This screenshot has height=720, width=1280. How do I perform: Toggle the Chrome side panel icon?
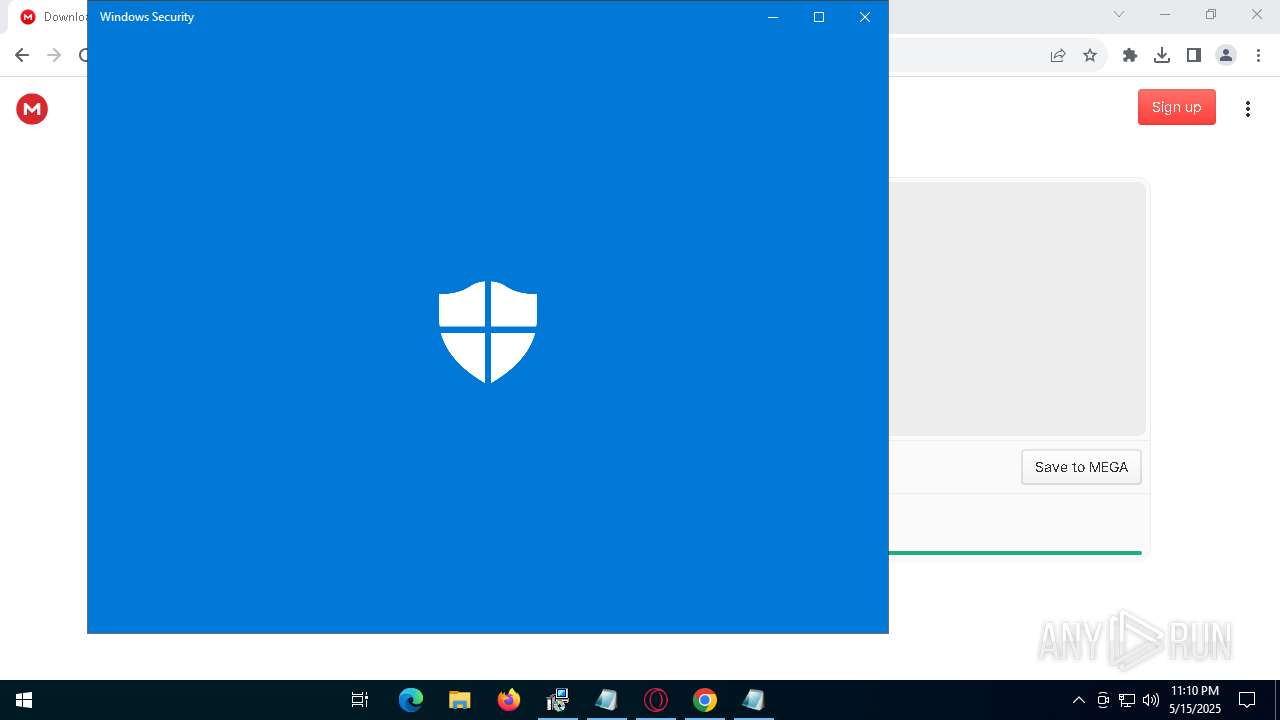(1194, 55)
